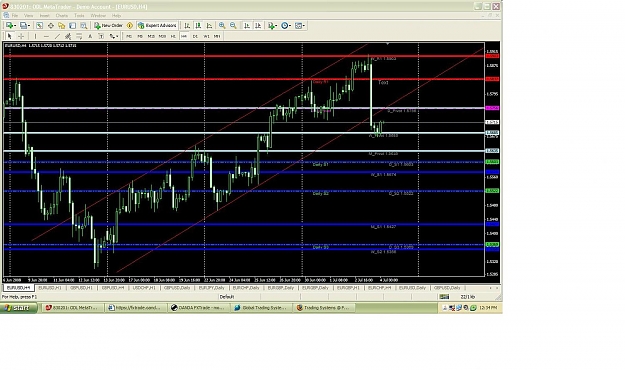Switch to M5 timeframe
Screen dimensions: 625x370
(140, 36)
